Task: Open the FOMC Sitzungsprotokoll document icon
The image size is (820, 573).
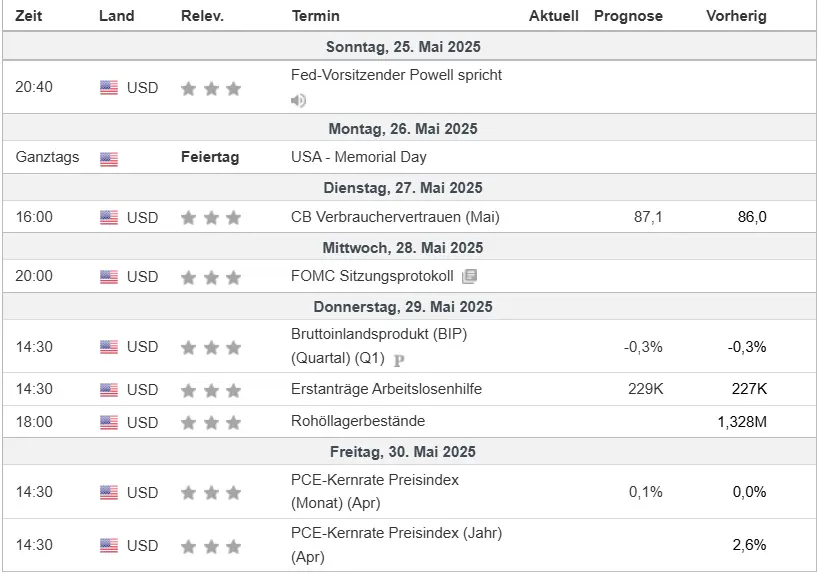Action: (469, 276)
